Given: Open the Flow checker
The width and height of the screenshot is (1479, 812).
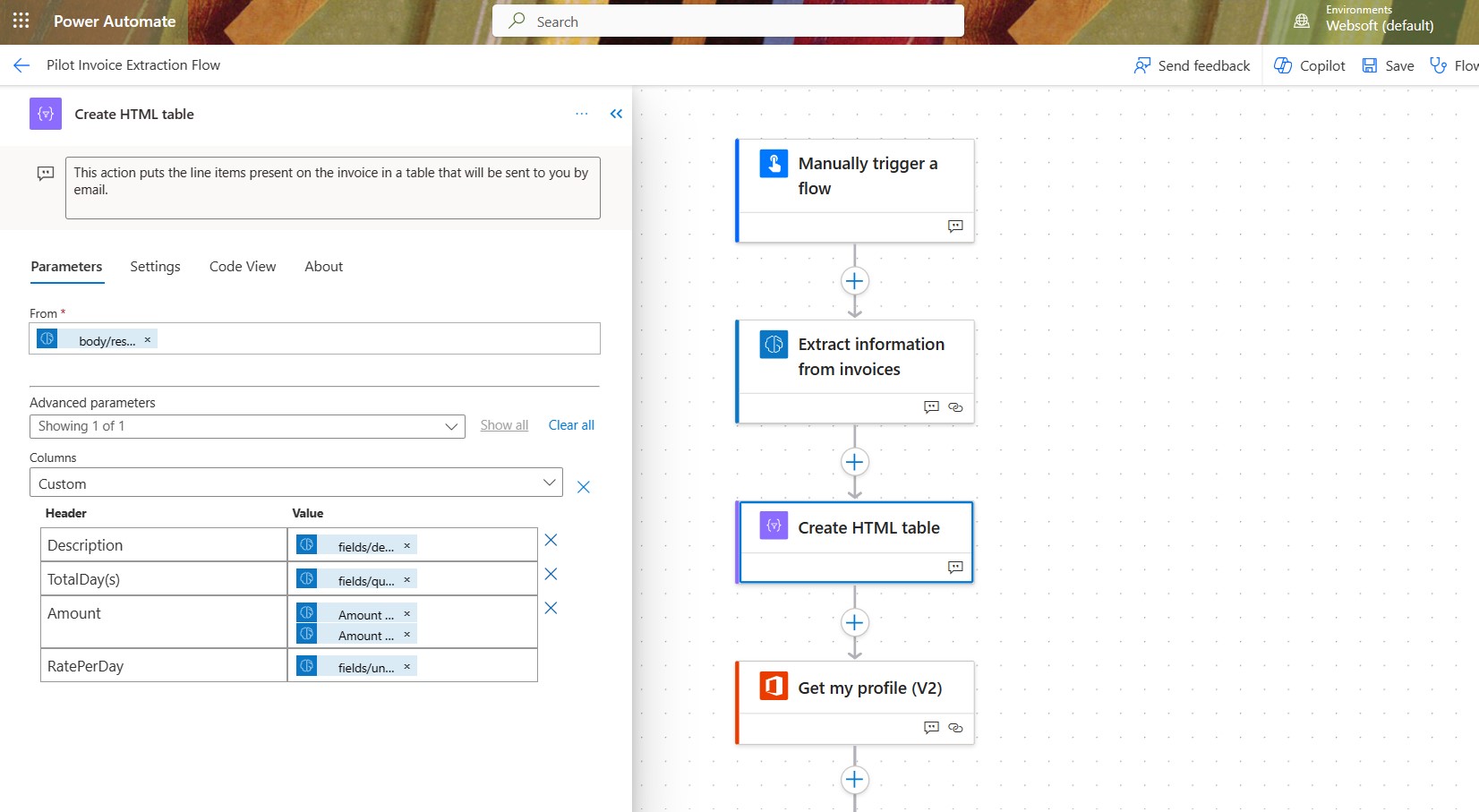Looking at the screenshot, I should coord(1453,65).
